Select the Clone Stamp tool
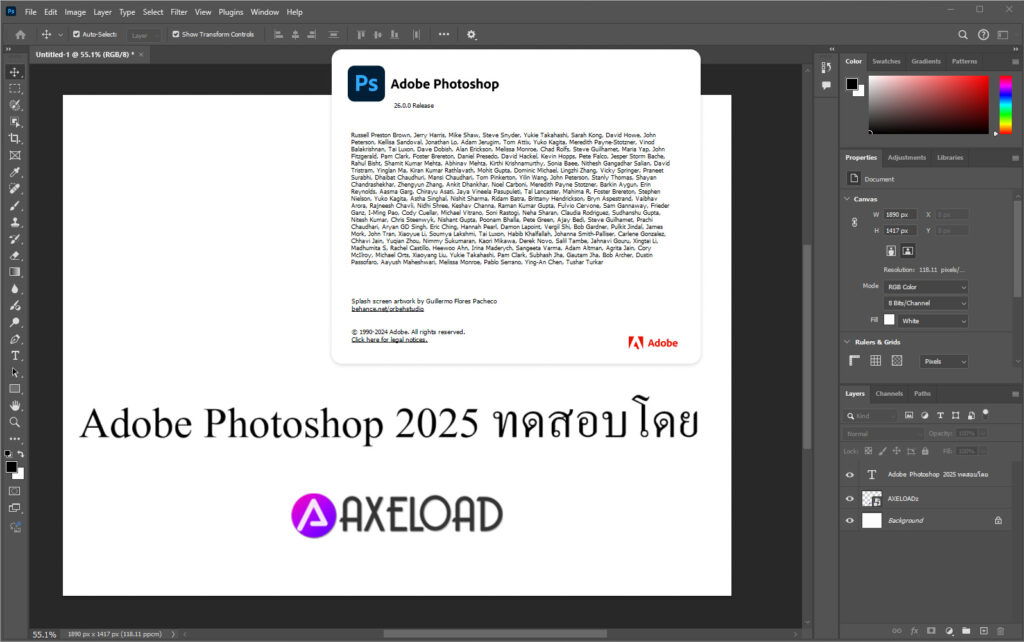Viewport: 1024px width, 642px height. click(x=14, y=223)
